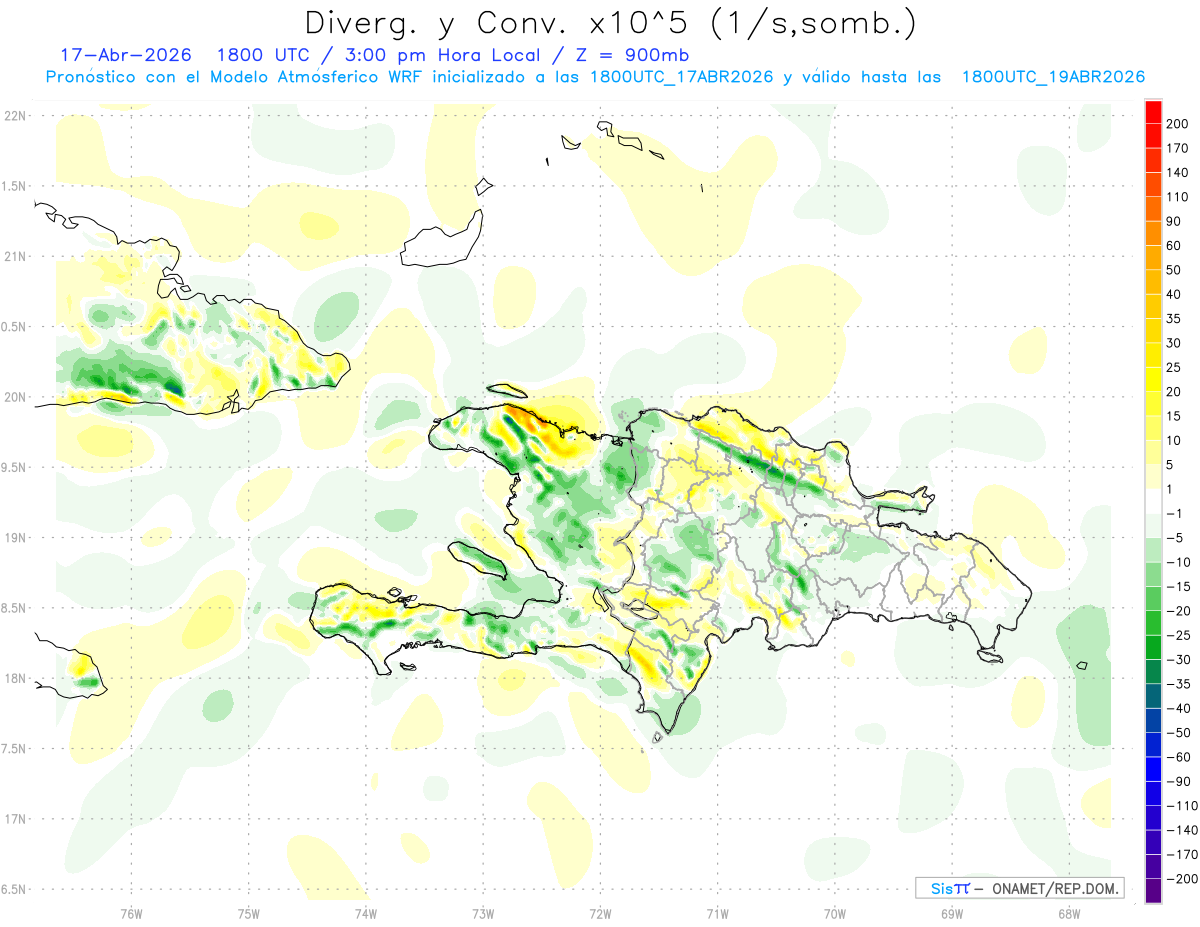Click the 72W longitude axis label
The image size is (1200, 927).
(x=600, y=912)
